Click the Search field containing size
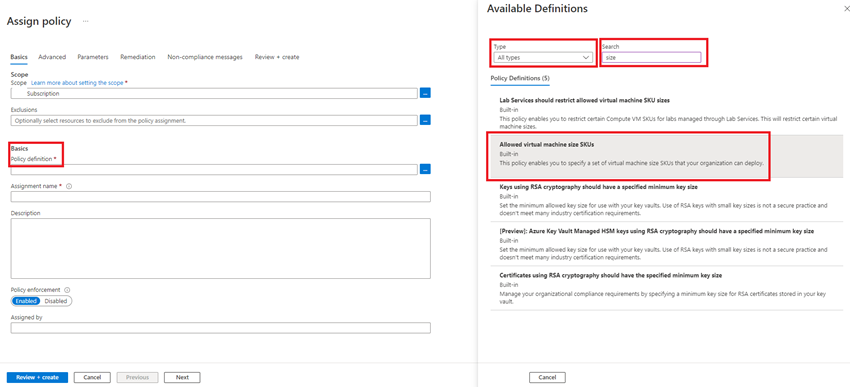Image resolution: width=850 pixels, height=387 pixels. tap(651, 57)
